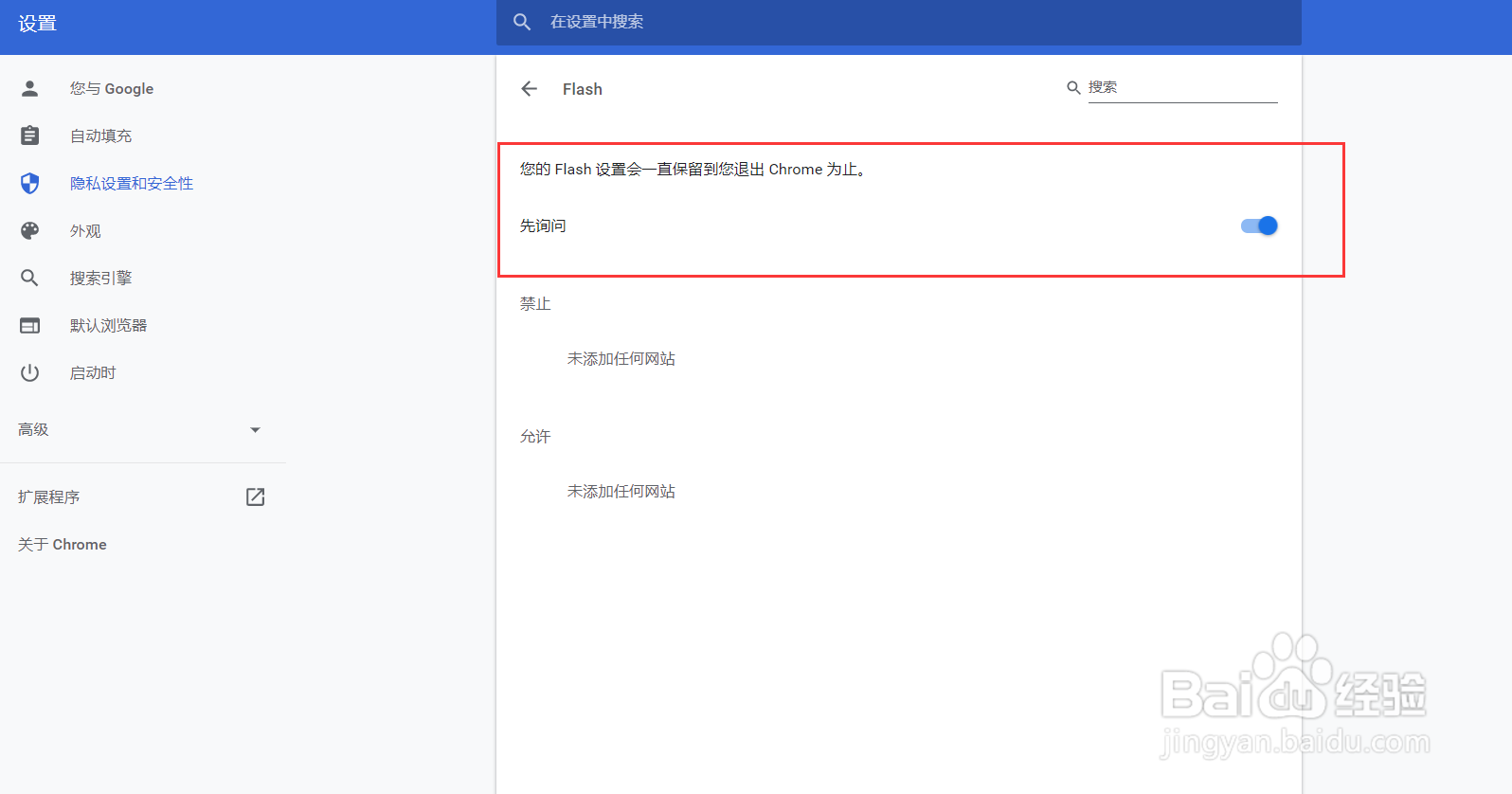Click the shield icon for 隐私设置和安全性
This screenshot has height=794, width=1512.
click(30, 183)
